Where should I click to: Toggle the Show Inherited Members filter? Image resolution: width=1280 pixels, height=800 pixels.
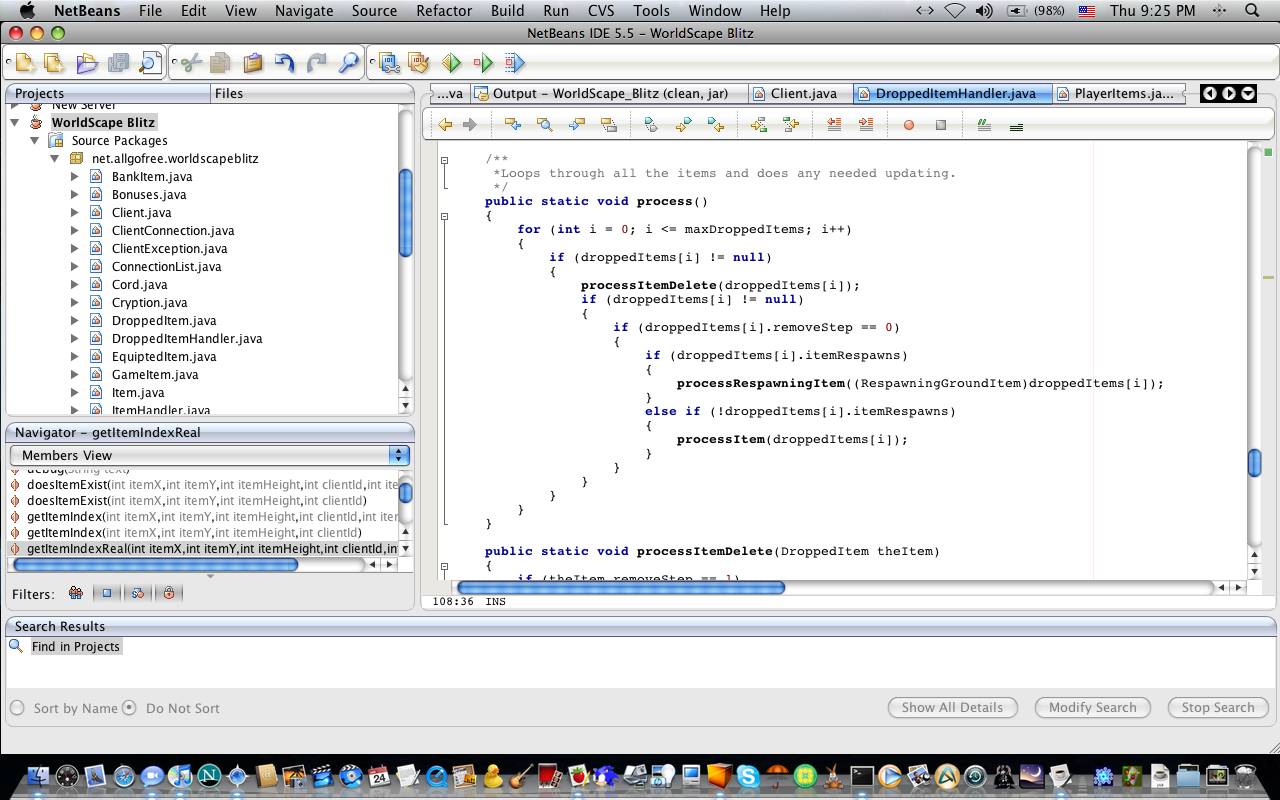pyautogui.click(x=76, y=593)
